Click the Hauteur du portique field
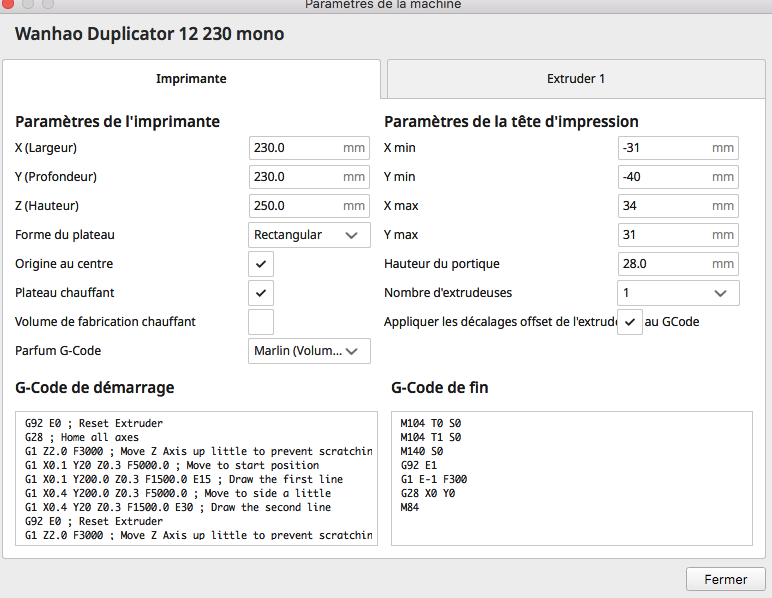The image size is (772, 598). pos(678,264)
